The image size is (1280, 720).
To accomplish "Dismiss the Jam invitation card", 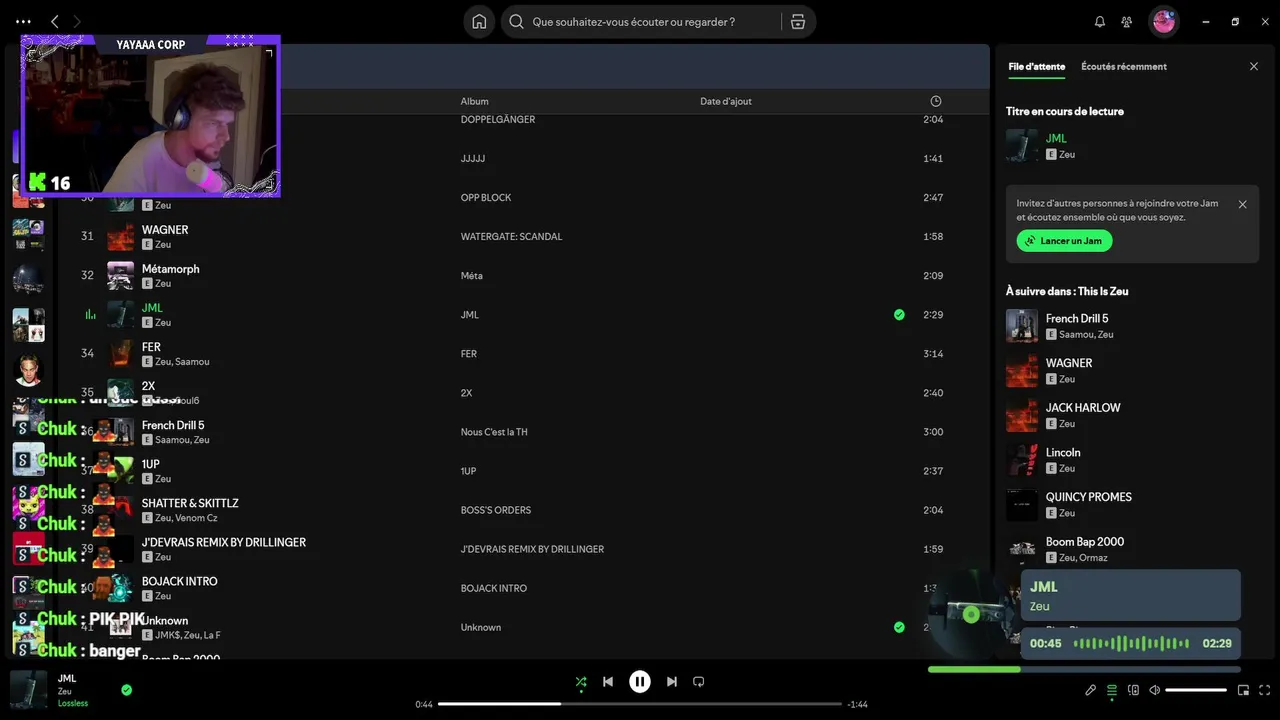I will click(x=1242, y=204).
